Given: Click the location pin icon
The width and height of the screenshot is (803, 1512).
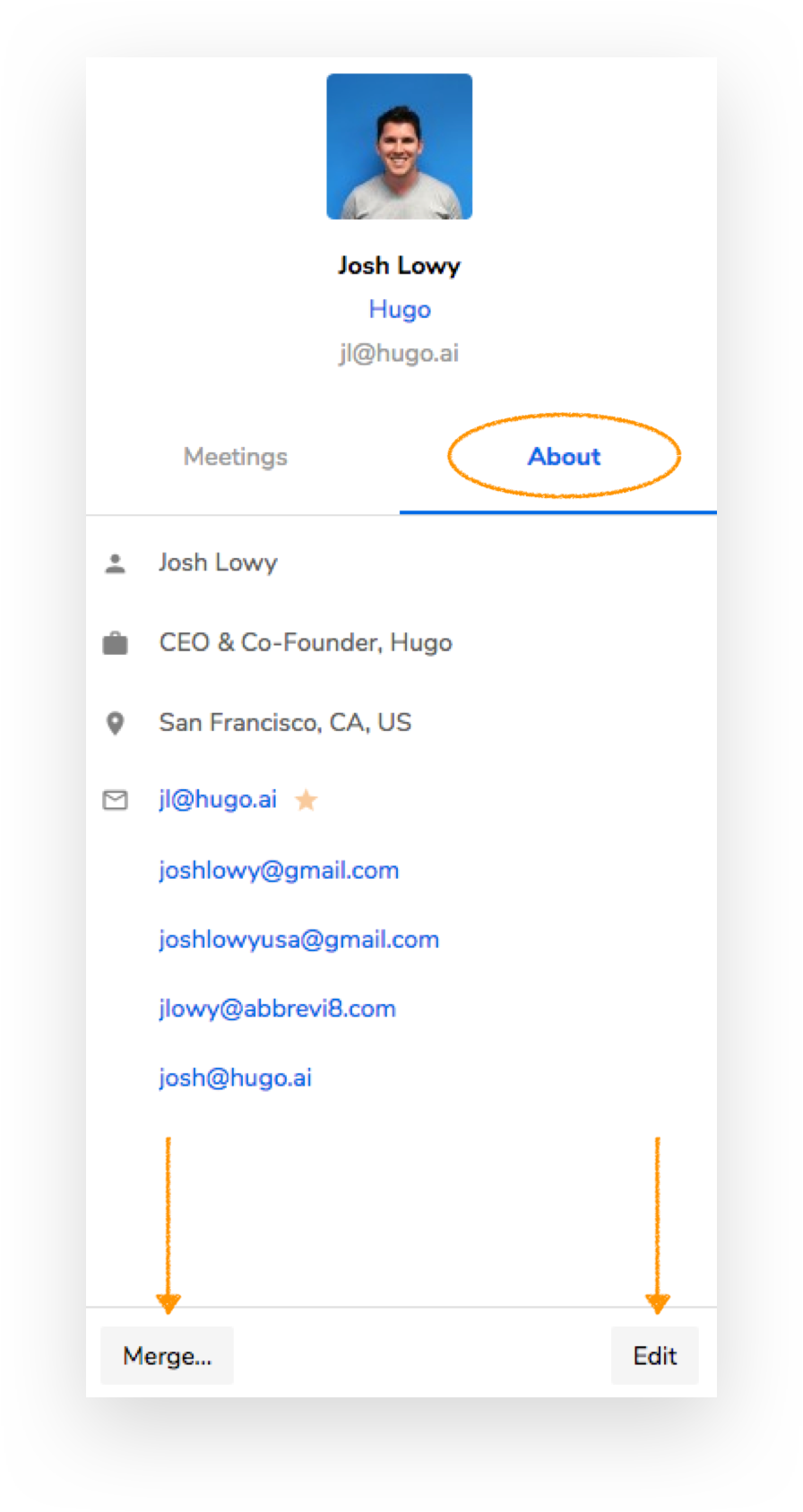Looking at the screenshot, I should click(x=116, y=723).
